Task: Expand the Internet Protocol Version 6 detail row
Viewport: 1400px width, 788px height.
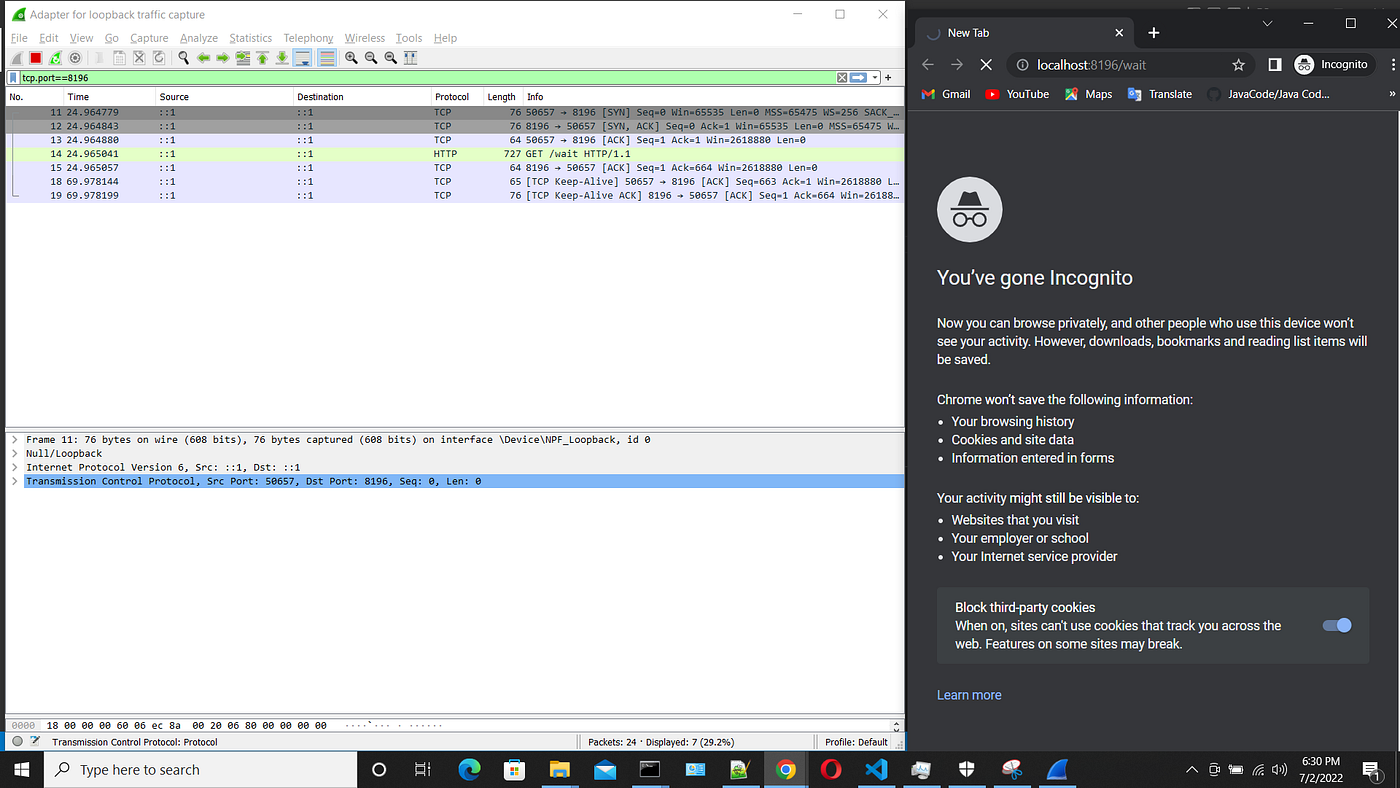Action: 14,466
